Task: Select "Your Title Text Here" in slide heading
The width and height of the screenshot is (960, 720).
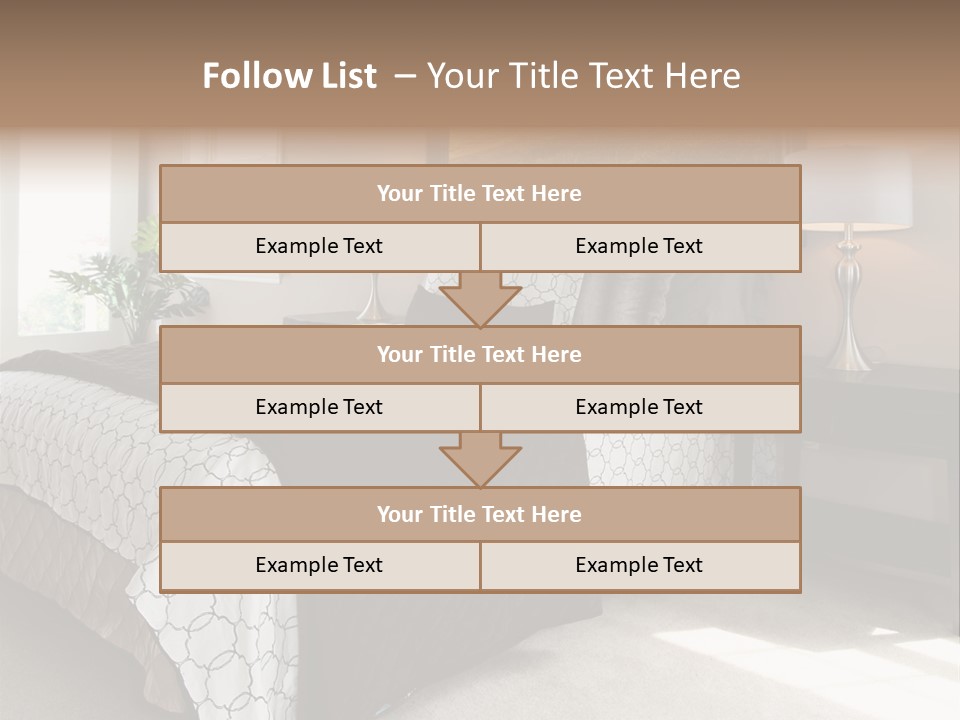Action: [583, 76]
